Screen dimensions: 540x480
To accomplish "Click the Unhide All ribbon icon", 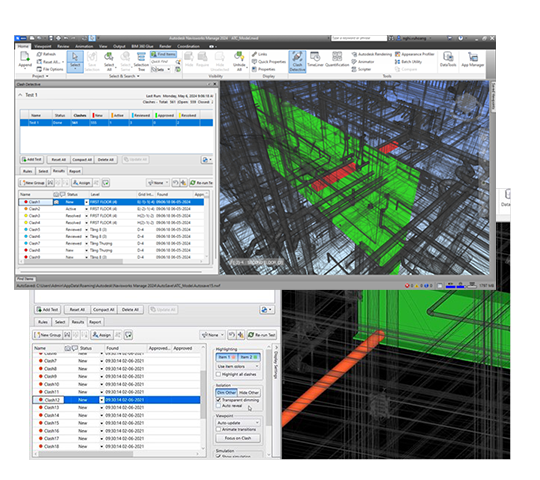I will point(239,61).
